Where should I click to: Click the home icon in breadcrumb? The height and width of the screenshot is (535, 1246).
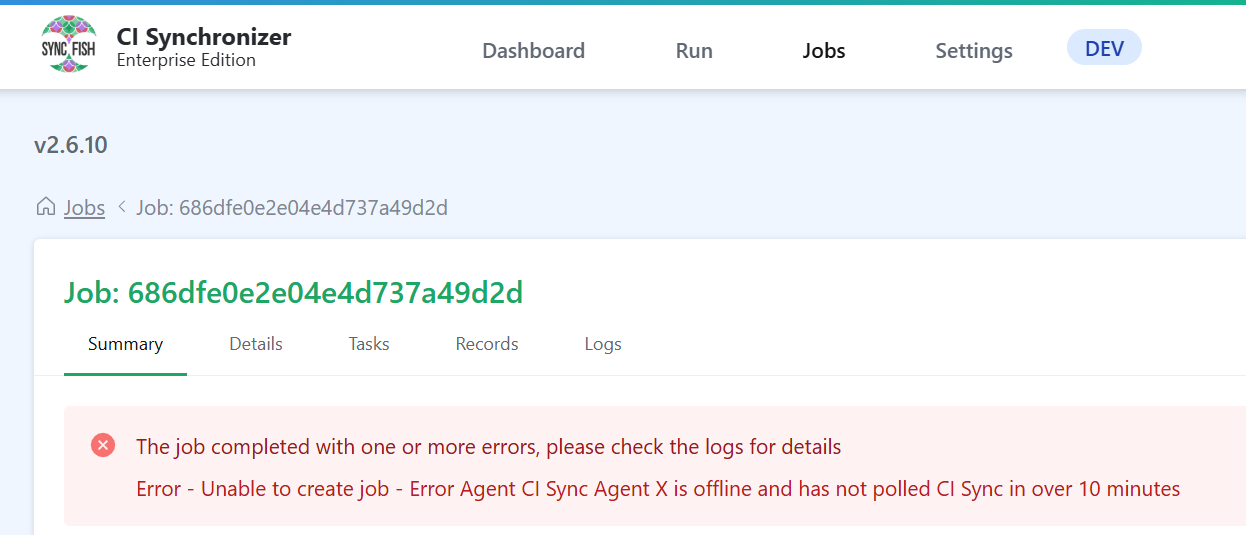[x=45, y=207]
